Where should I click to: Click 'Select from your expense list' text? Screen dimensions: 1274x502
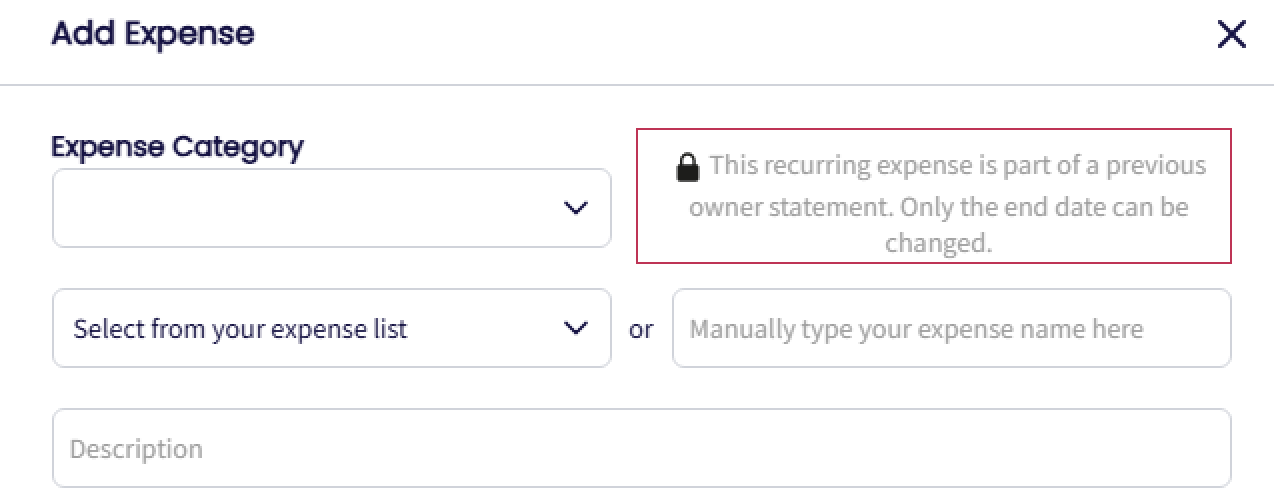point(241,329)
